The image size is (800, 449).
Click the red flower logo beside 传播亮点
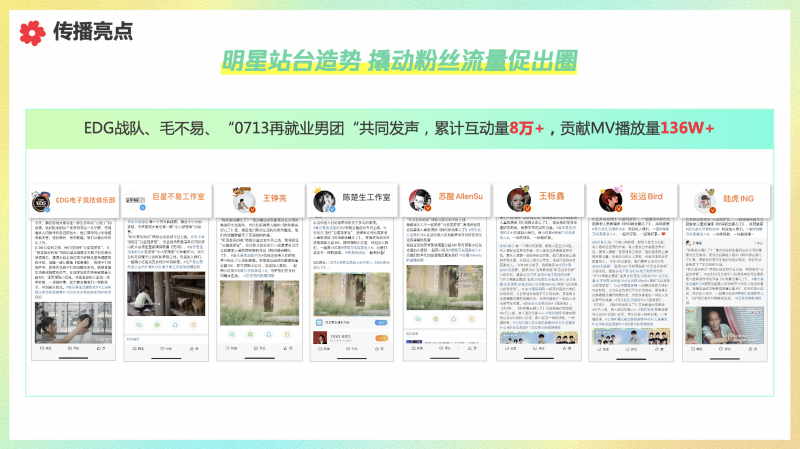(32, 33)
